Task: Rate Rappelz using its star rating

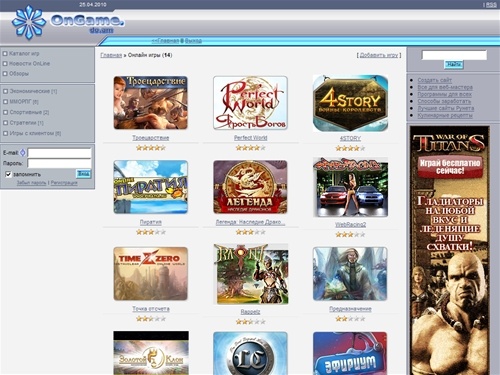Action: point(250,322)
